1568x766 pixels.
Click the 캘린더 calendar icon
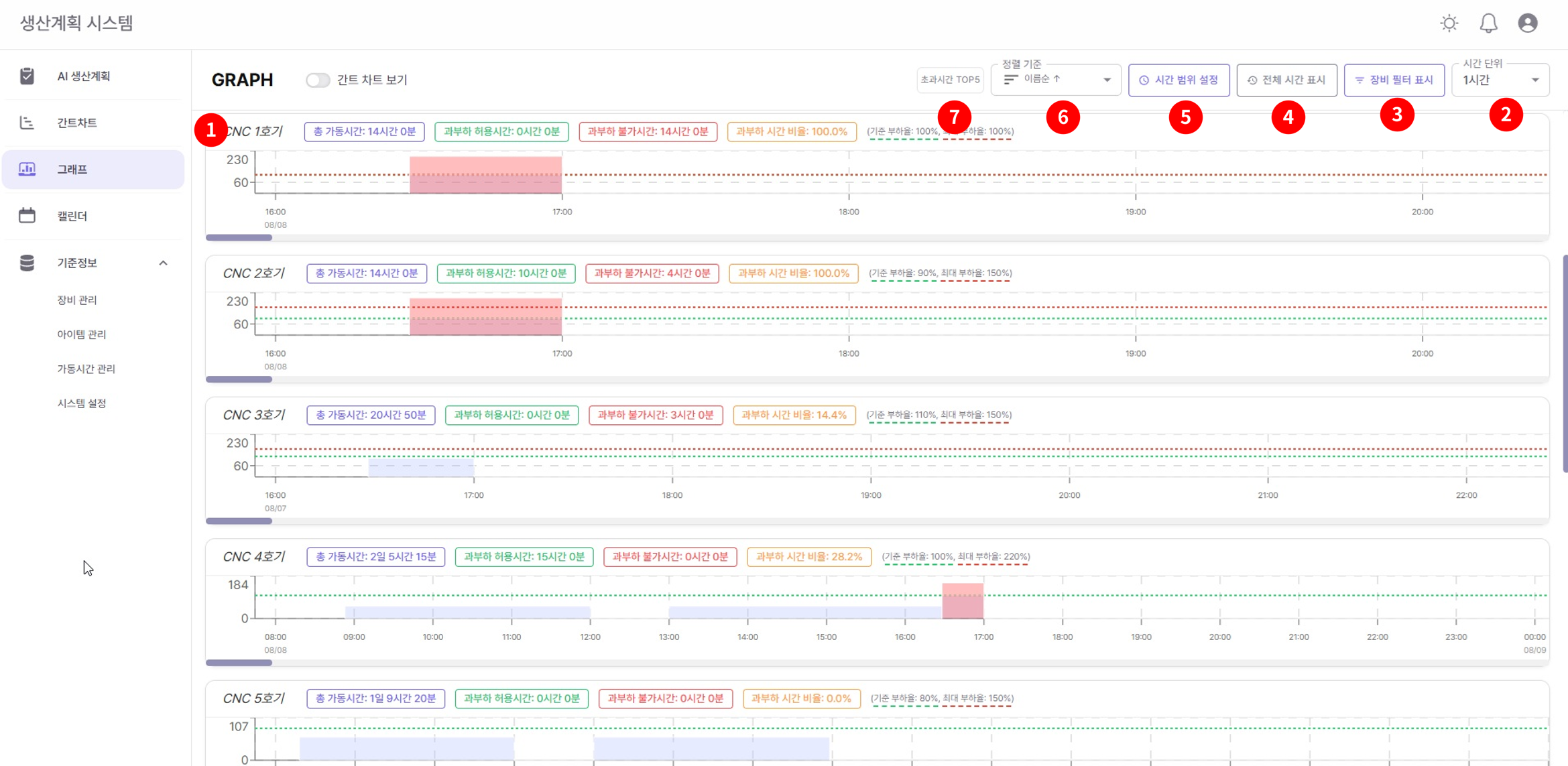pos(27,216)
